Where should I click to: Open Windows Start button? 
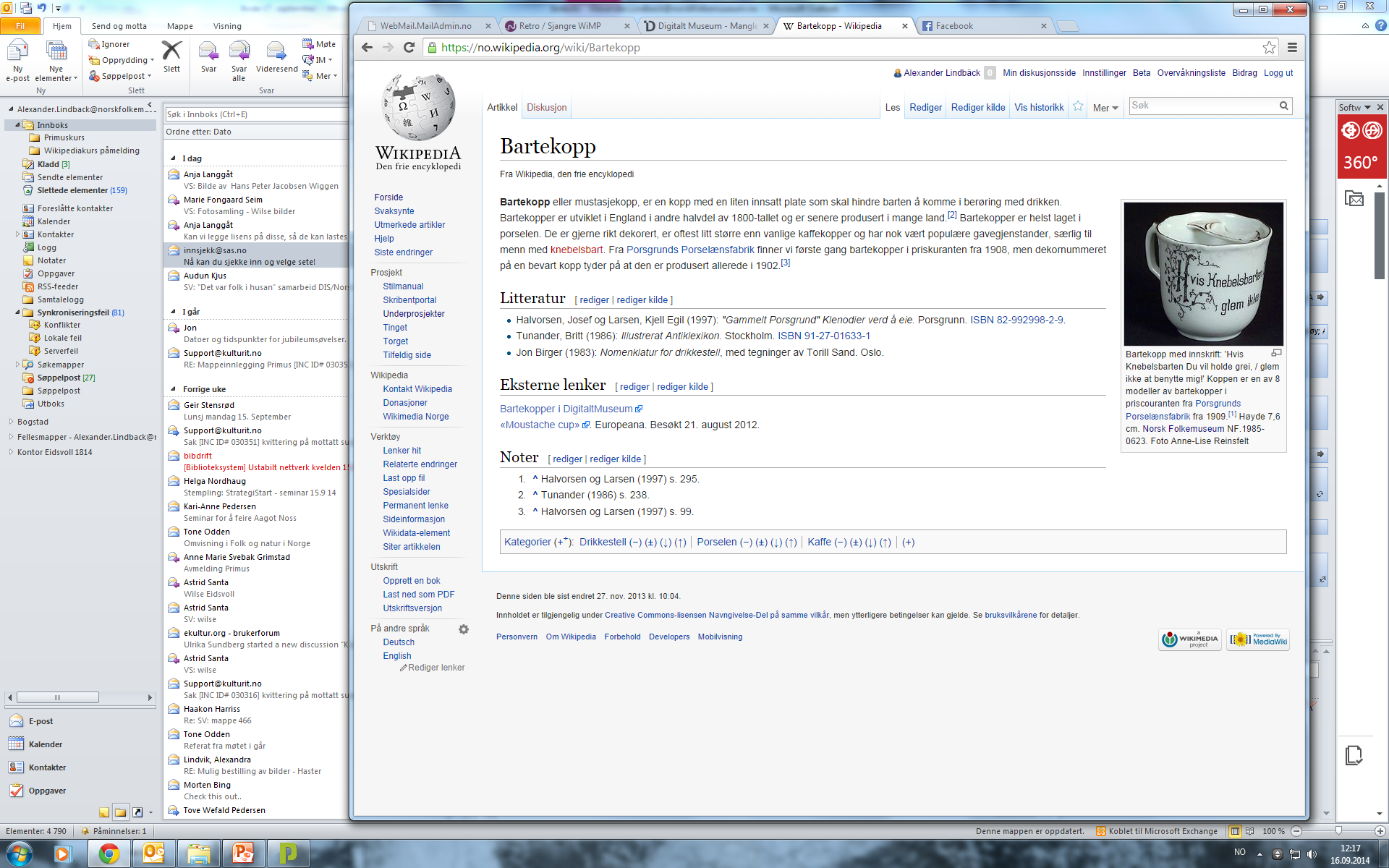tap(19, 854)
